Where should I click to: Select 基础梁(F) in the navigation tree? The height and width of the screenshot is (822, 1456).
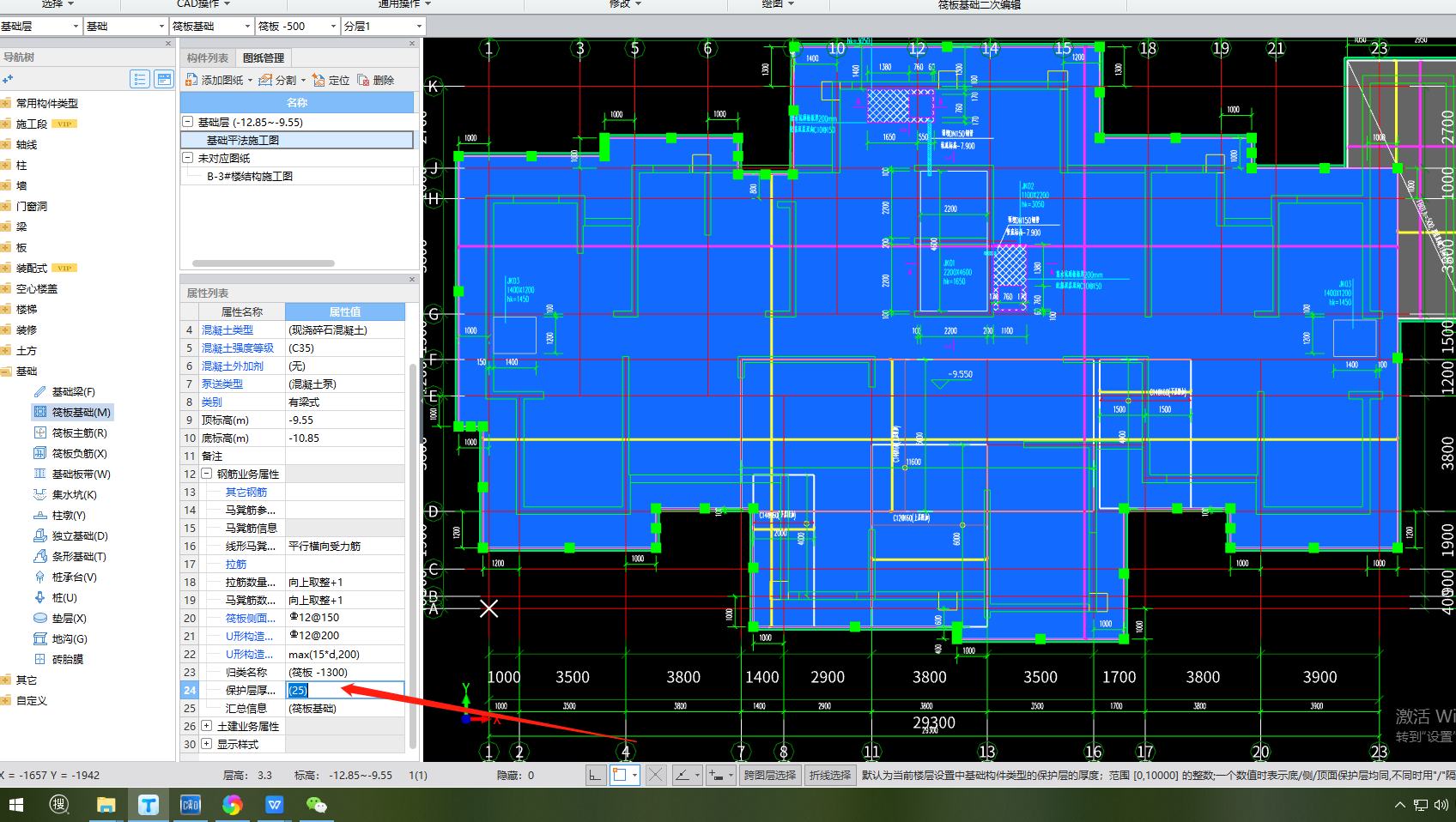point(73,392)
